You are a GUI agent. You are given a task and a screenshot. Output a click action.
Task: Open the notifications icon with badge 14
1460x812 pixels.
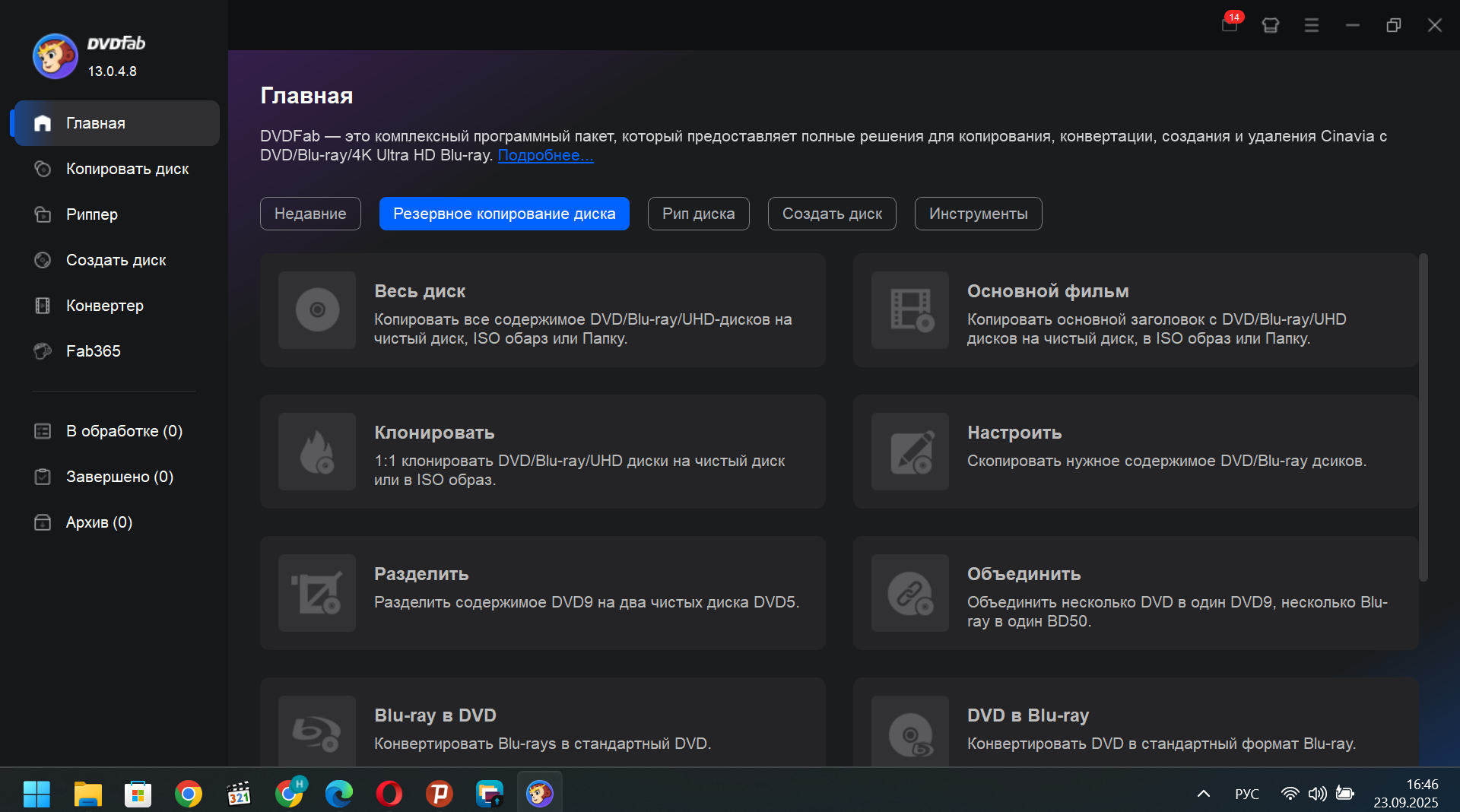tap(1230, 24)
